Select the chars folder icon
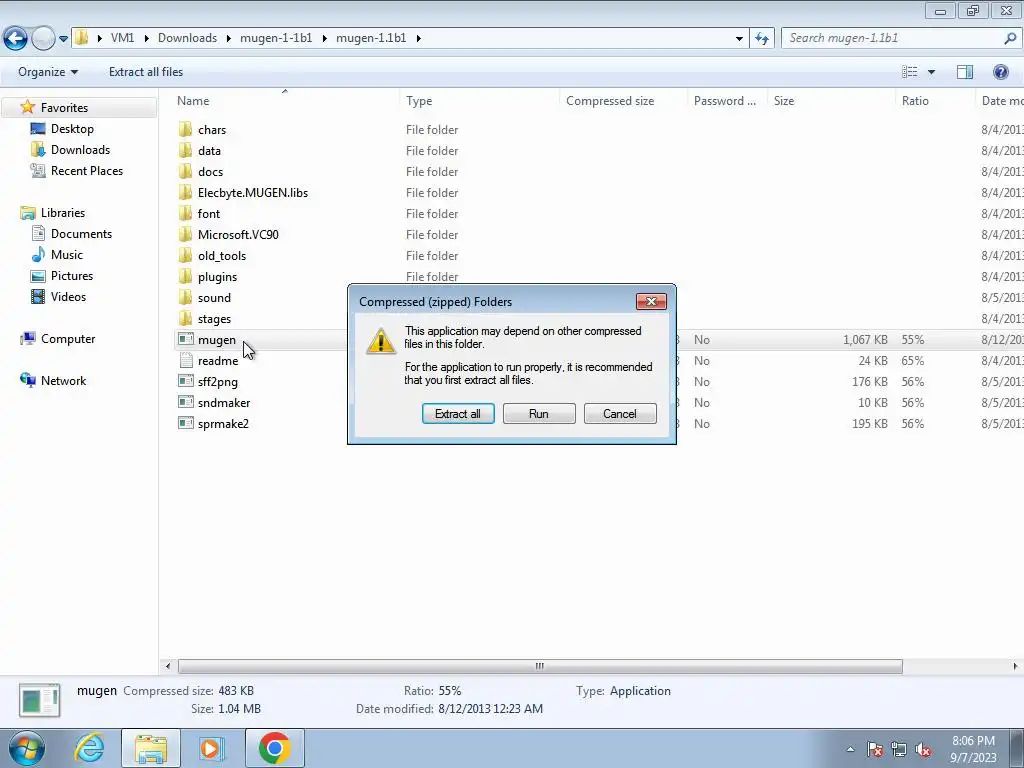The image size is (1024, 768). [185, 129]
